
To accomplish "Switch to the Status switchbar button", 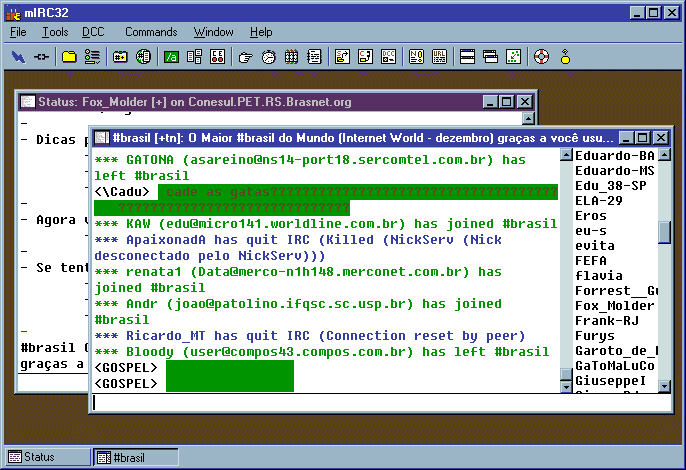I will point(47,457).
